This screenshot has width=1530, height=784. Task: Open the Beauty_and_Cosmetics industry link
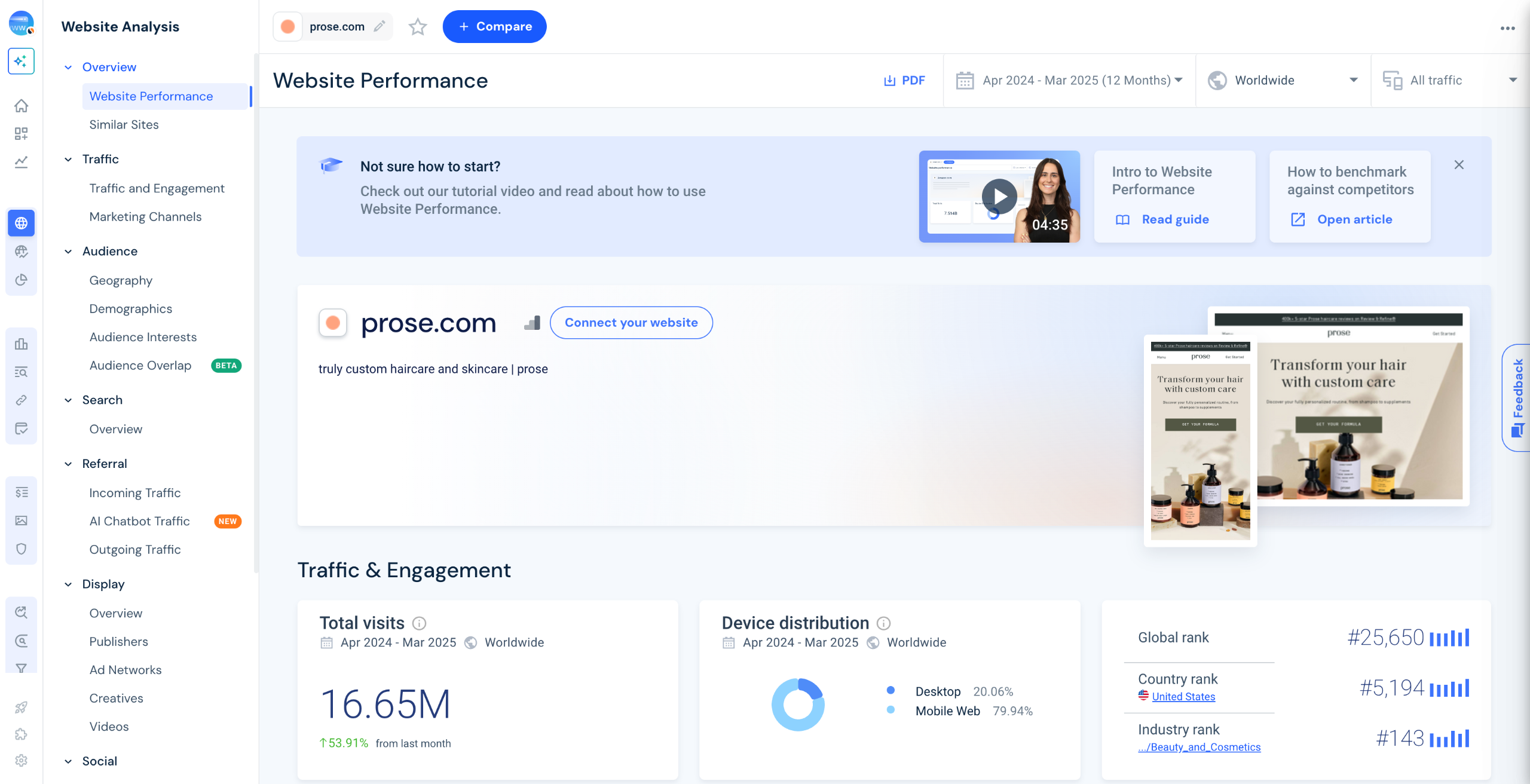[x=1199, y=747]
